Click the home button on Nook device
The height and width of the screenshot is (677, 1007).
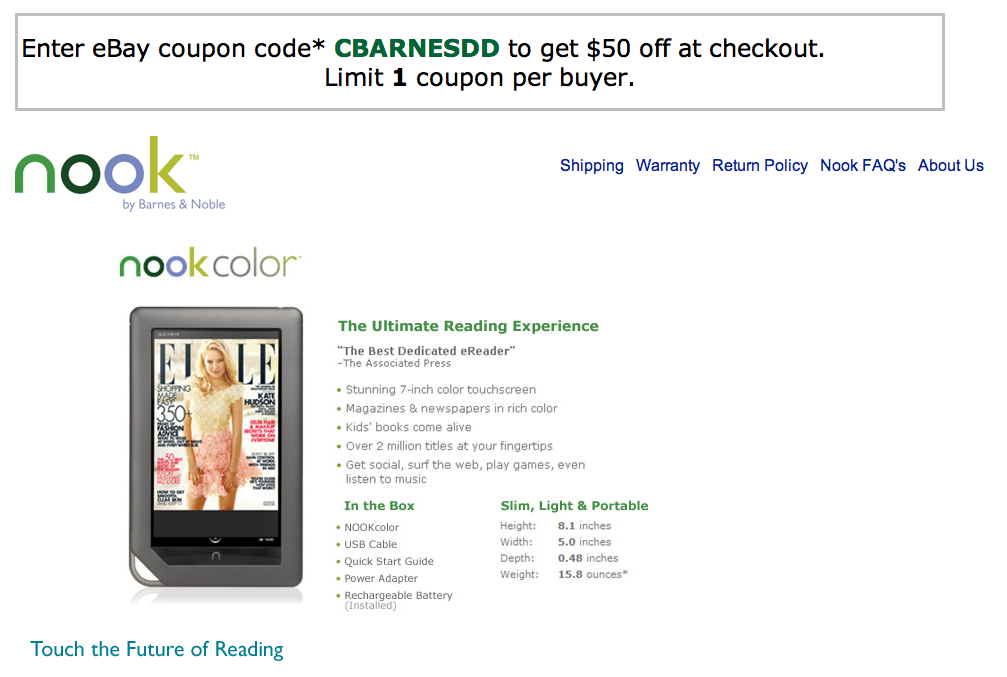pyautogui.click(x=216, y=556)
